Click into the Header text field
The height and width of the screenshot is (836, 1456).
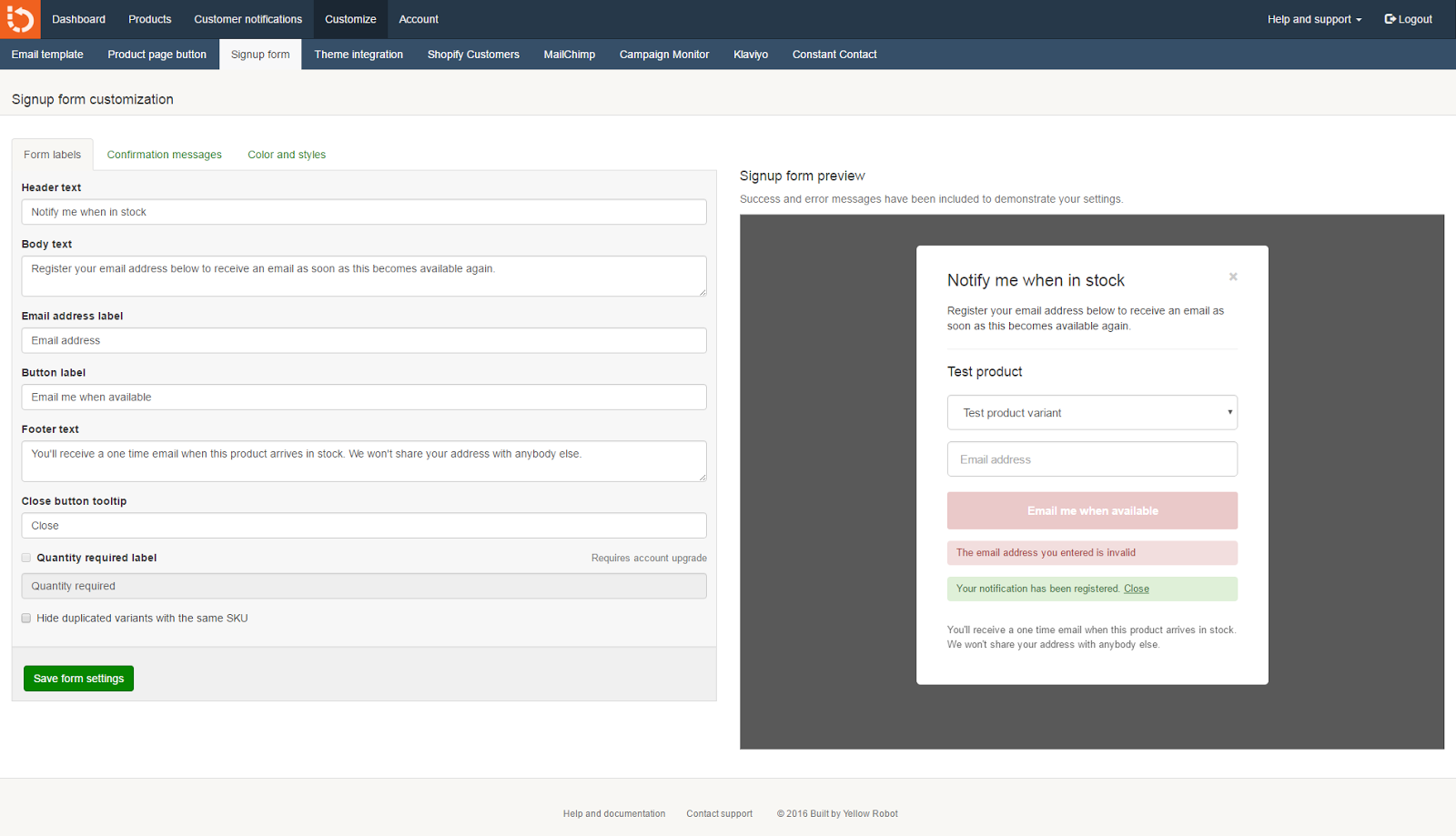364,212
